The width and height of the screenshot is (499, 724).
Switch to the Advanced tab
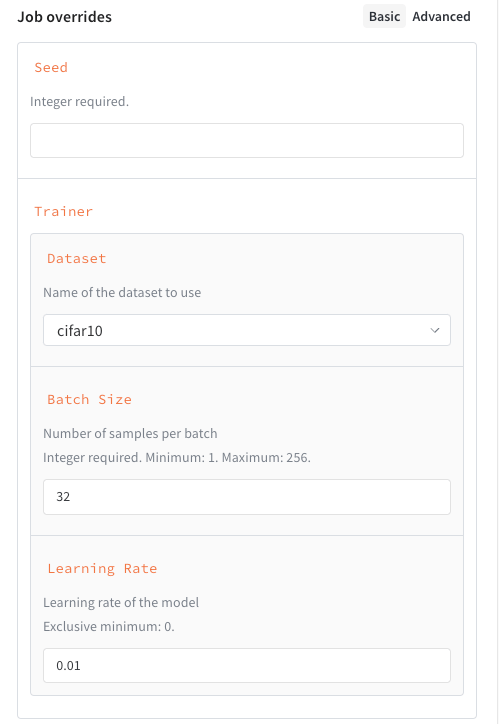441,17
